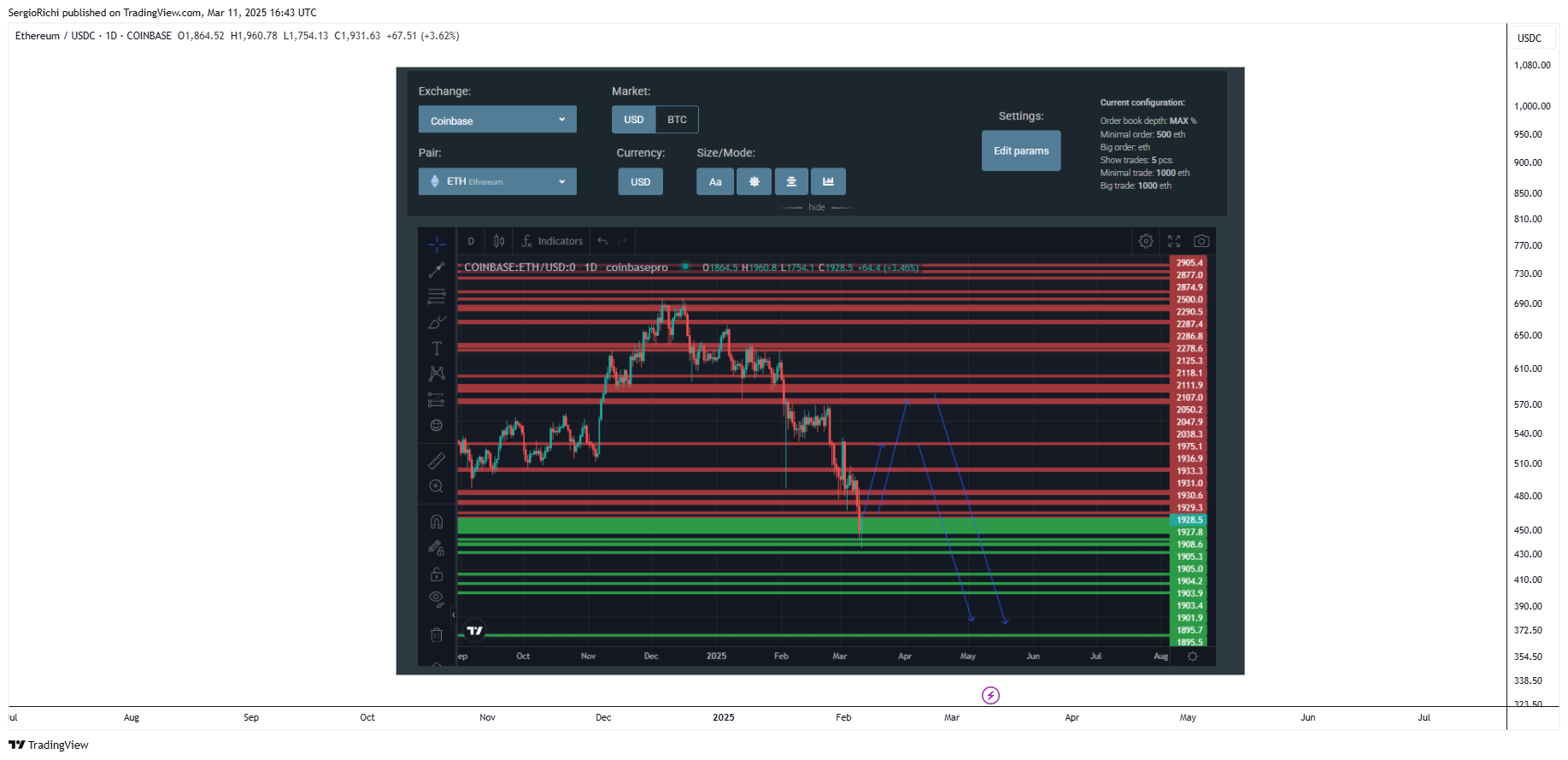1568x760 pixels.
Task: Click the 2500.0 price level label
Action: click(x=1189, y=300)
